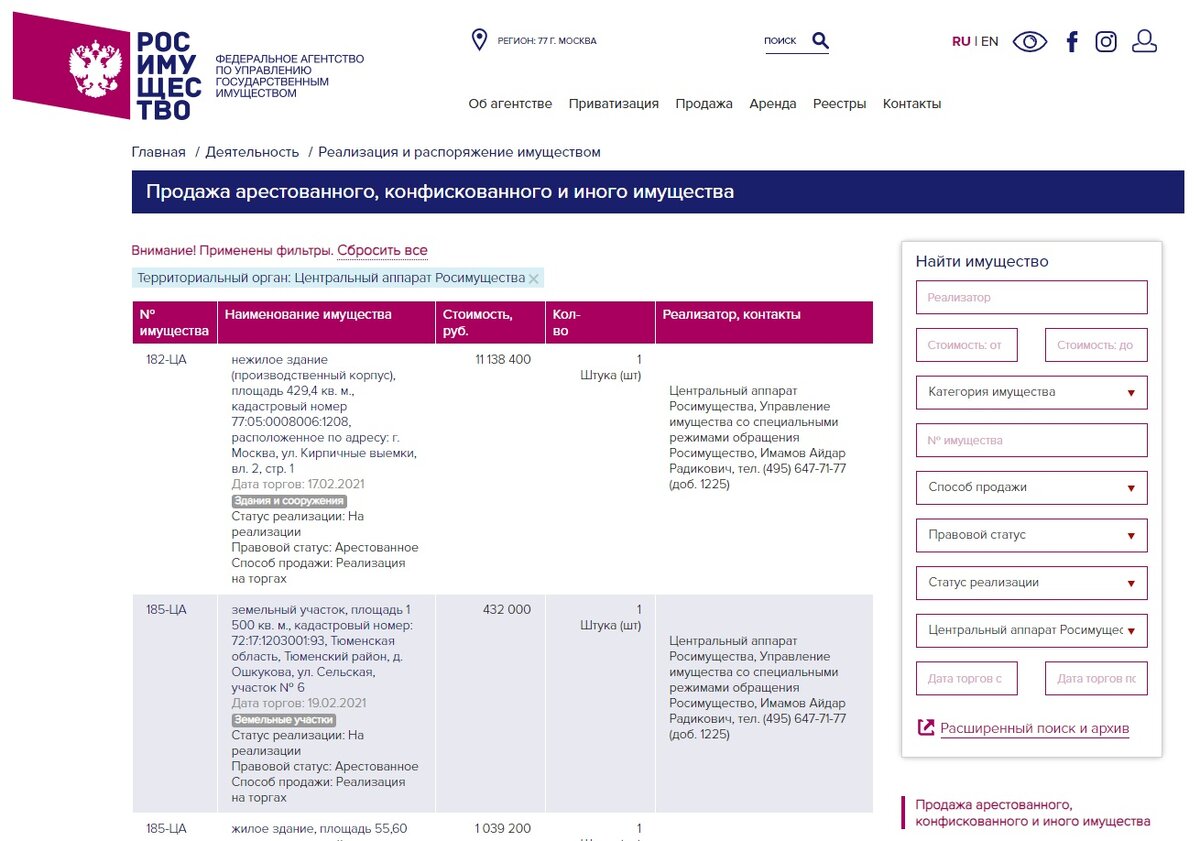Go to Деятельность breadcrumb
1200x841 pixels.
point(252,152)
